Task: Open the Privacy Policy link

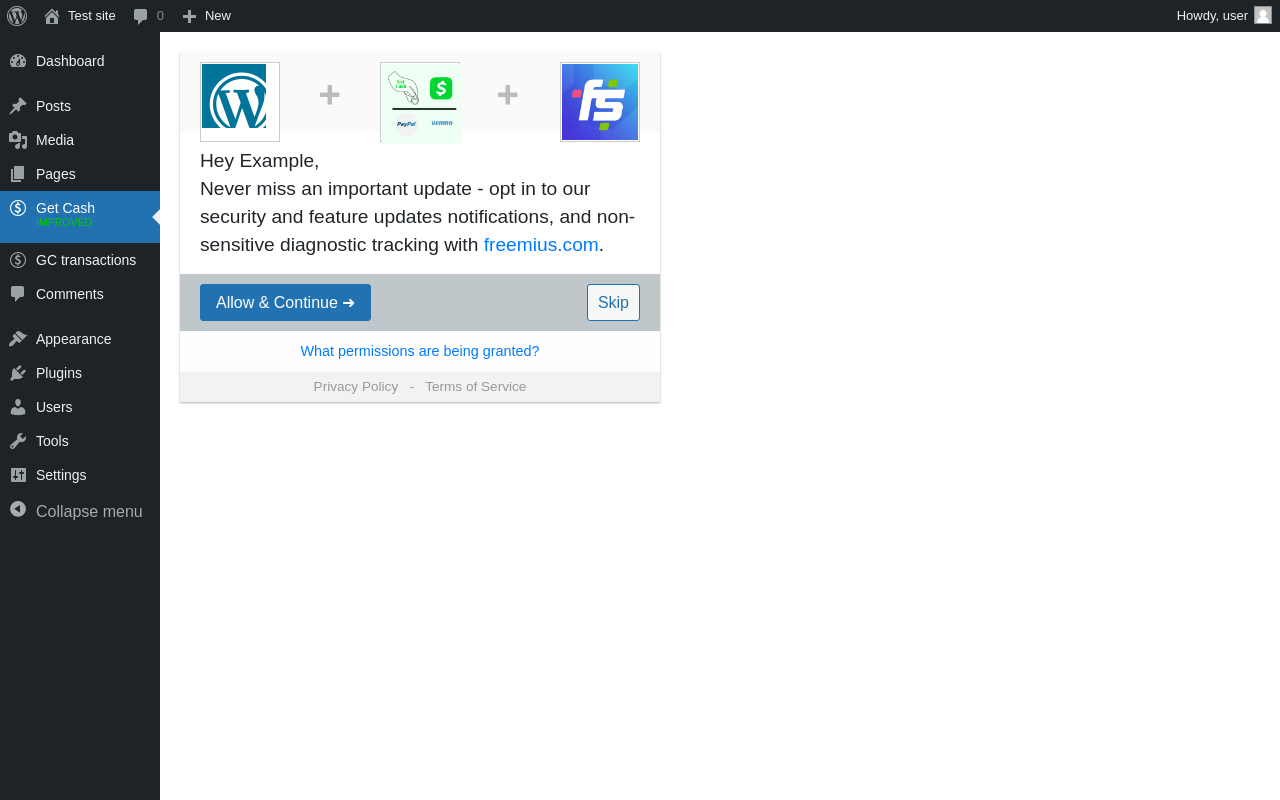Action: [356, 387]
